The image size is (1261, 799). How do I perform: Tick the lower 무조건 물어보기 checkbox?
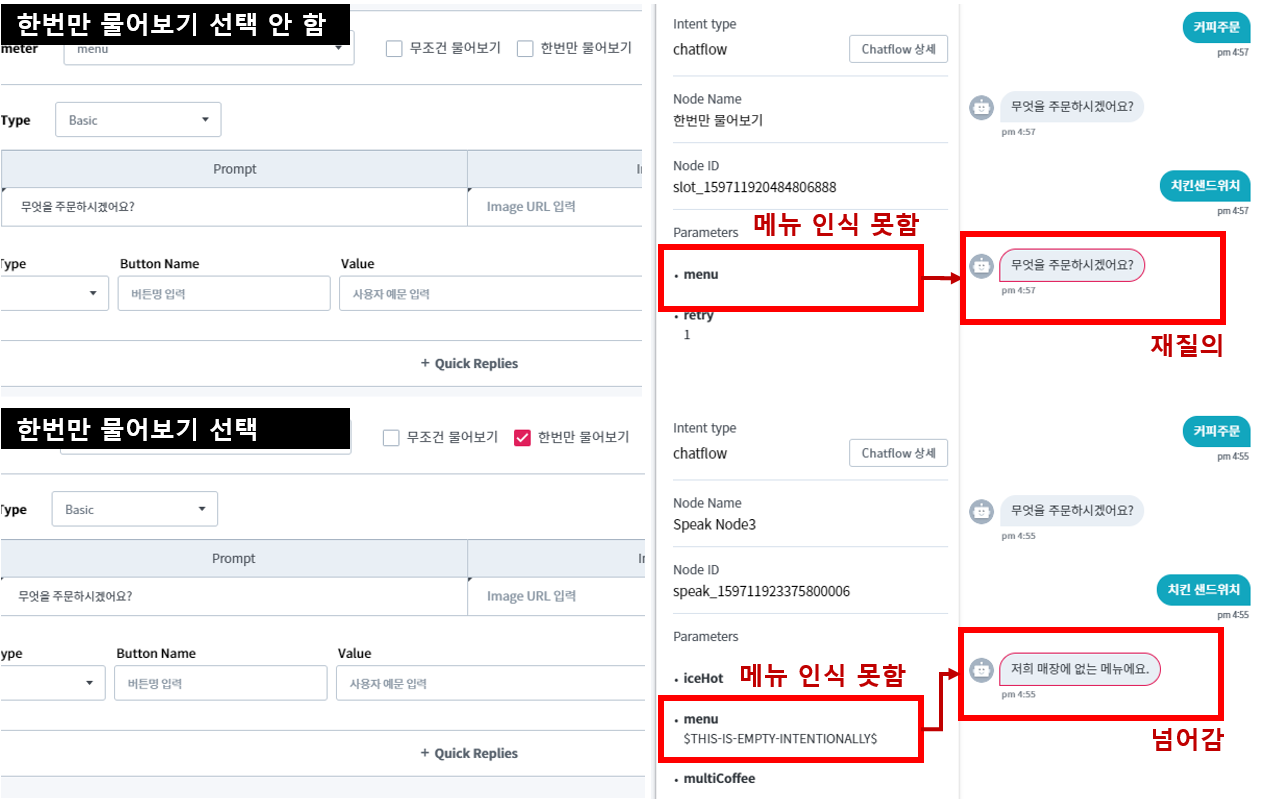pos(391,437)
